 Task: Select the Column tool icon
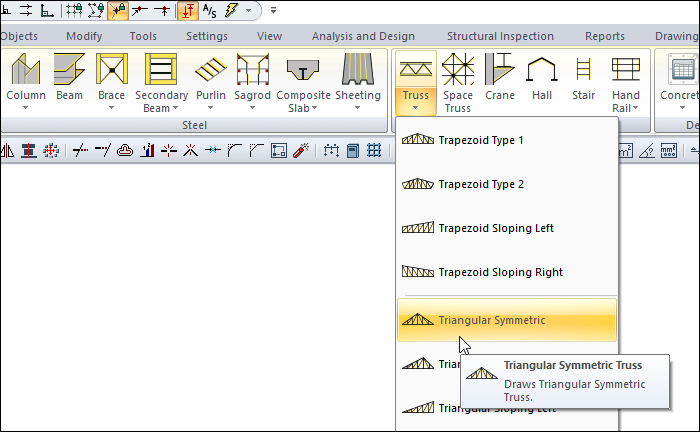click(25, 69)
